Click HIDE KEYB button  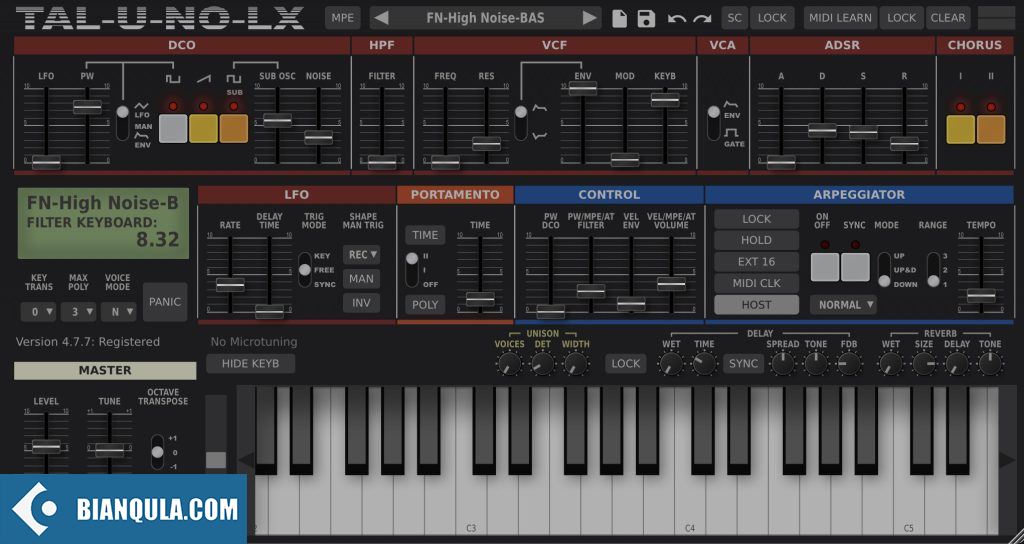[250, 364]
